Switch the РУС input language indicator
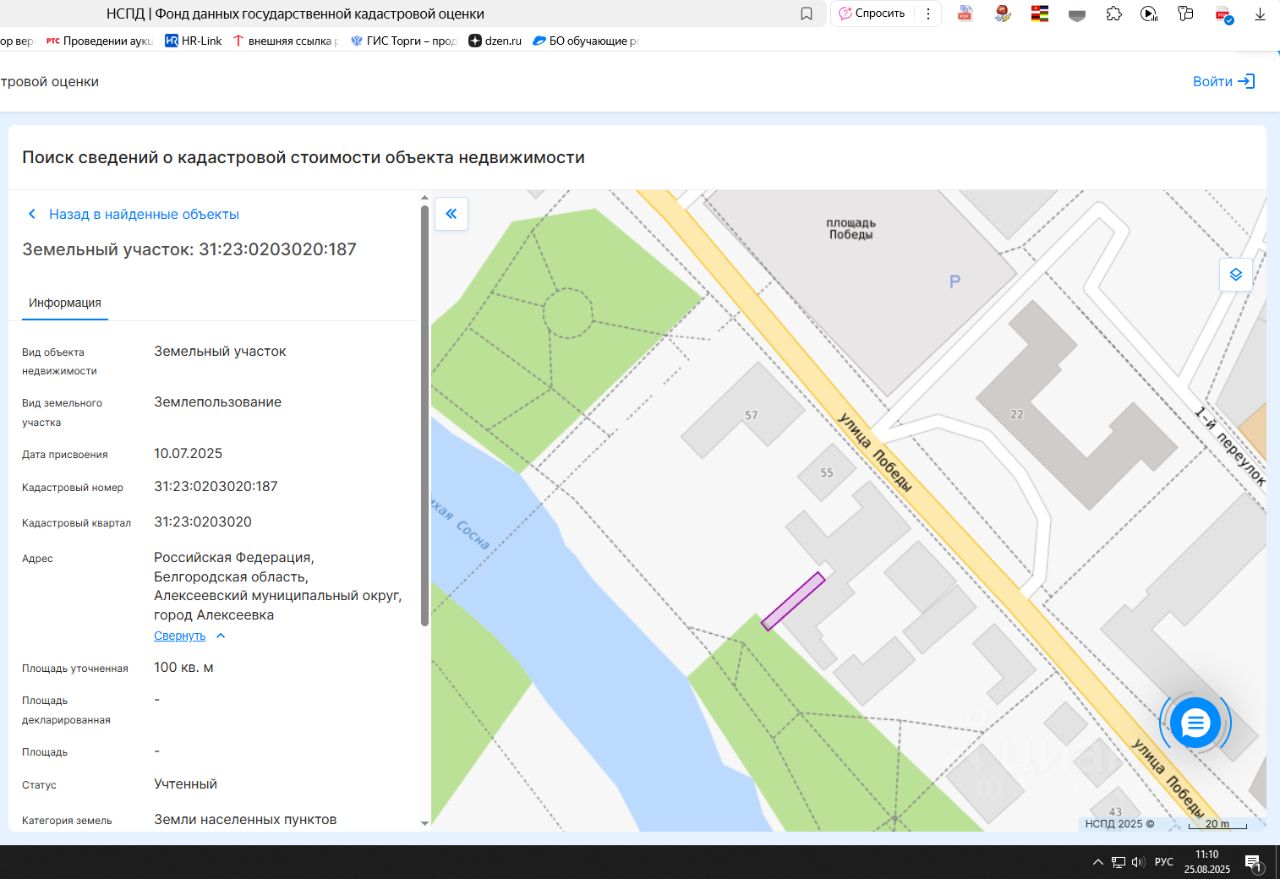Viewport: 1280px width, 879px height. (1164, 862)
